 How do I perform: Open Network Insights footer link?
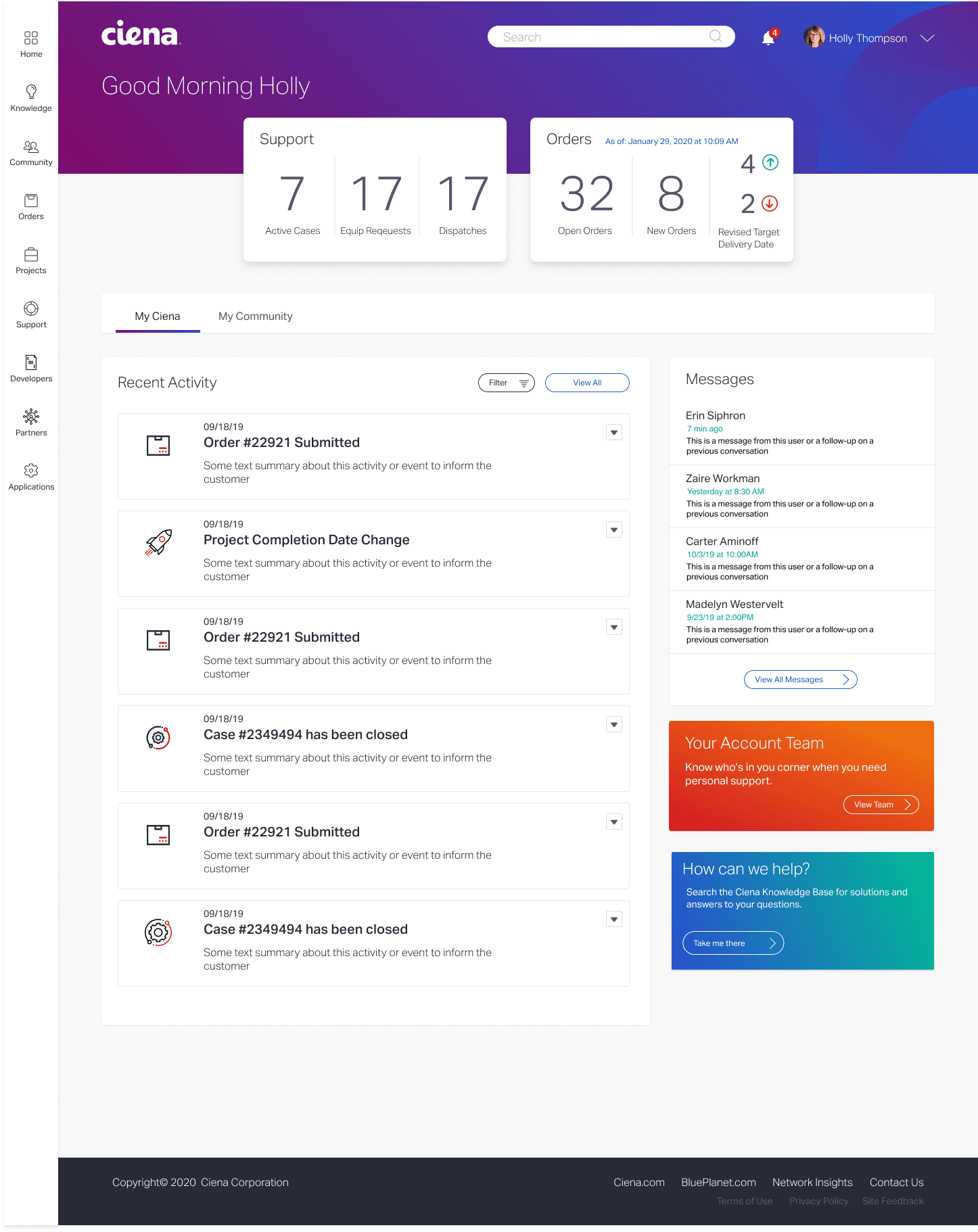(x=812, y=1182)
